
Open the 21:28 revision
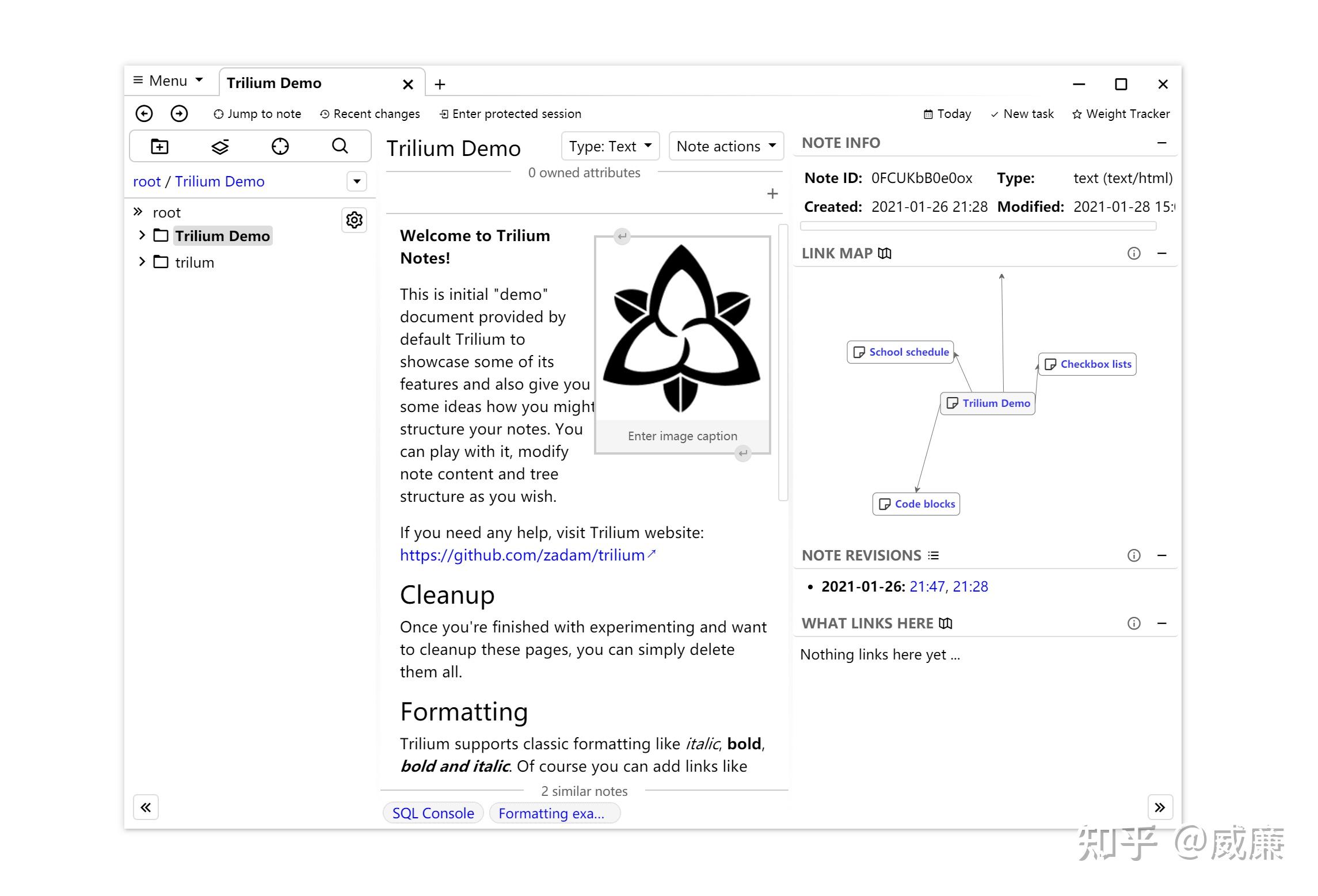pos(970,586)
